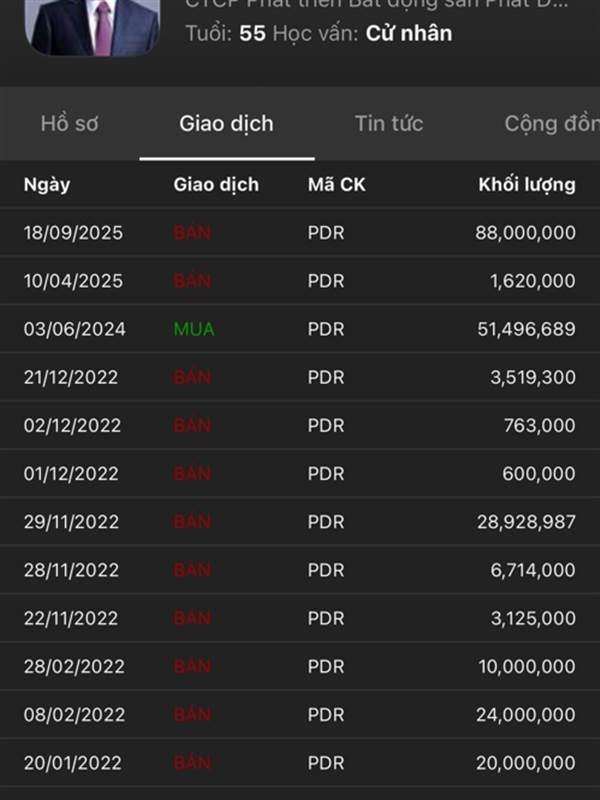Viewport: 600px width, 800px height.
Task: Open the Cộng đồng tab
Action: pos(550,124)
